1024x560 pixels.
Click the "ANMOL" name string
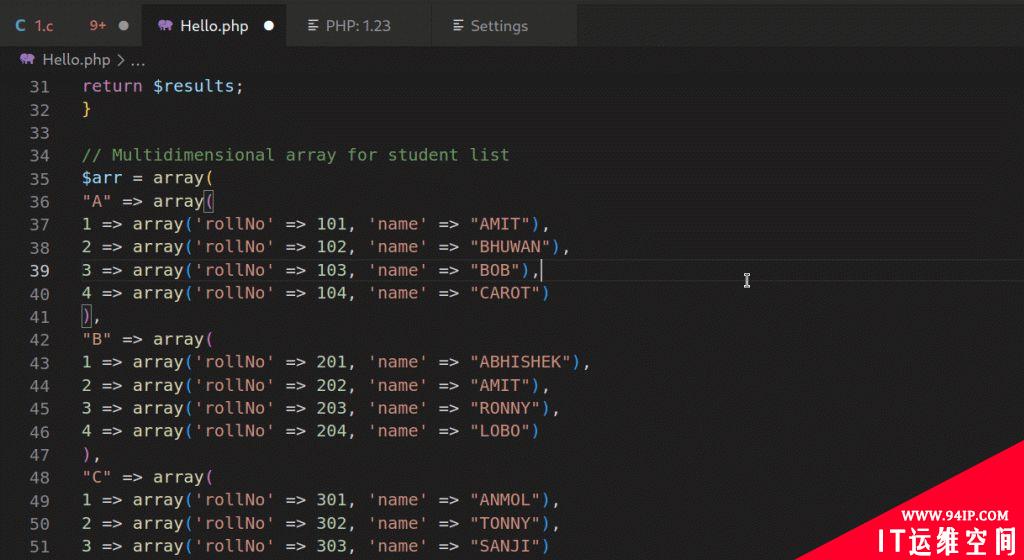tap(505, 501)
